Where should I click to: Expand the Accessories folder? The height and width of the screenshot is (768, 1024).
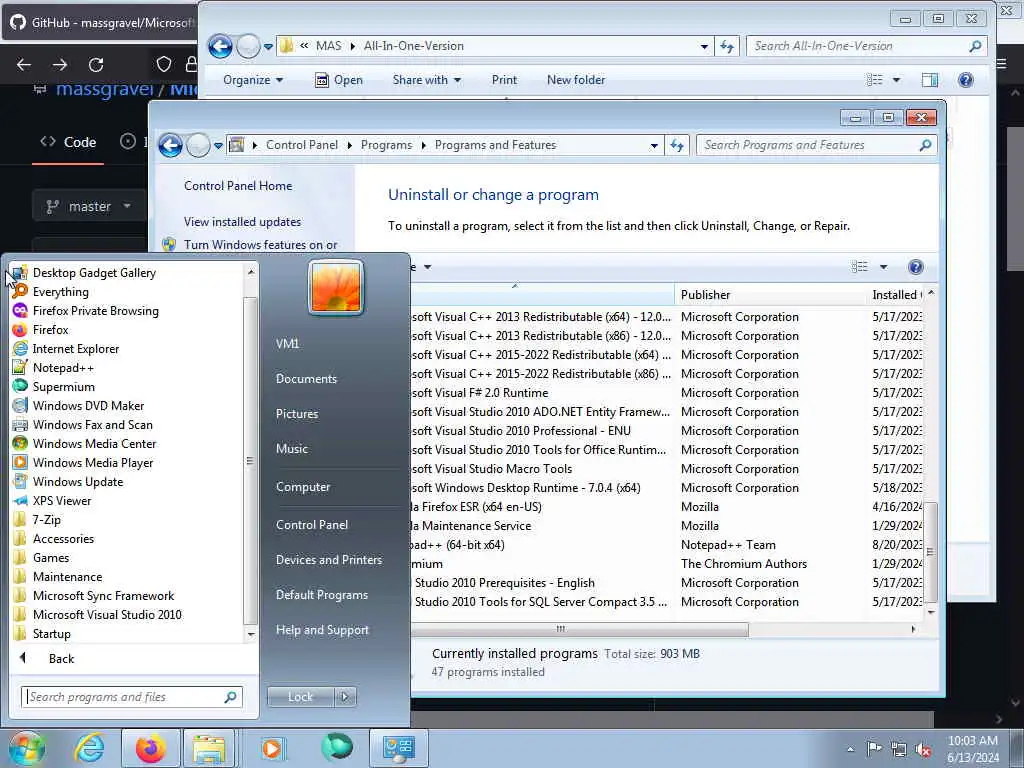tap(63, 538)
